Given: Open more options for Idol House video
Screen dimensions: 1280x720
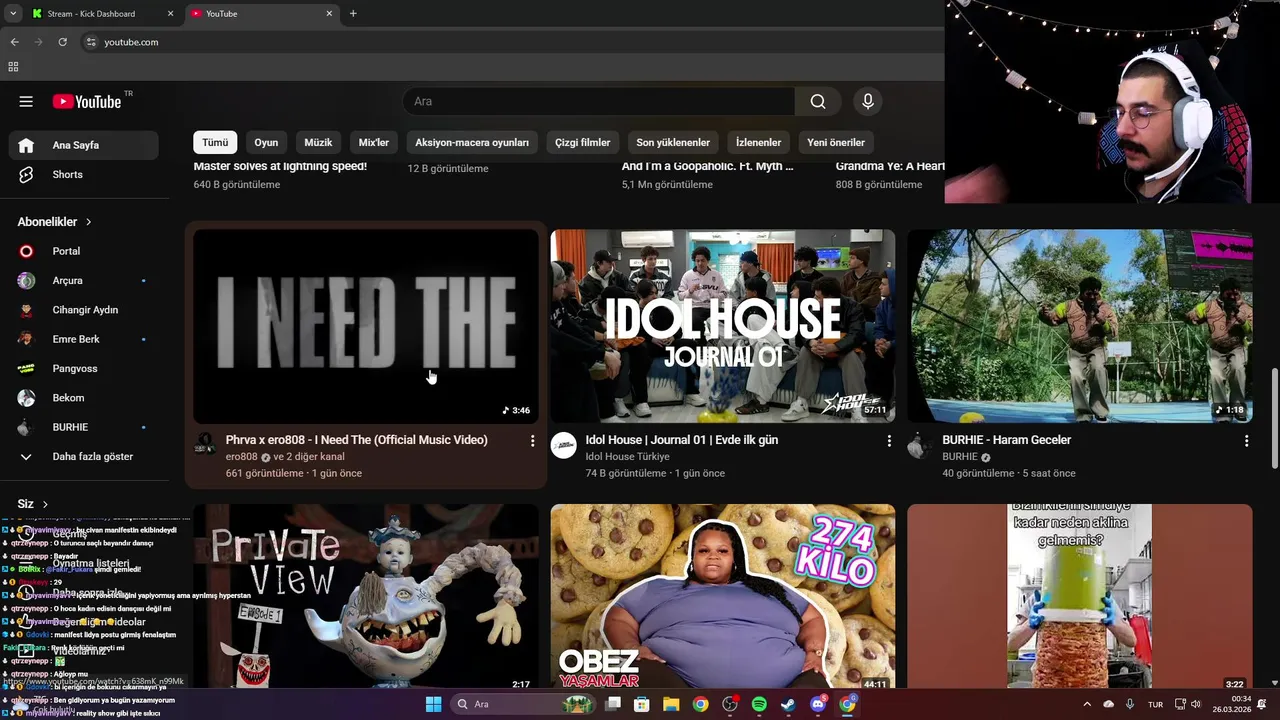Looking at the screenshot, I should point(889,441).
